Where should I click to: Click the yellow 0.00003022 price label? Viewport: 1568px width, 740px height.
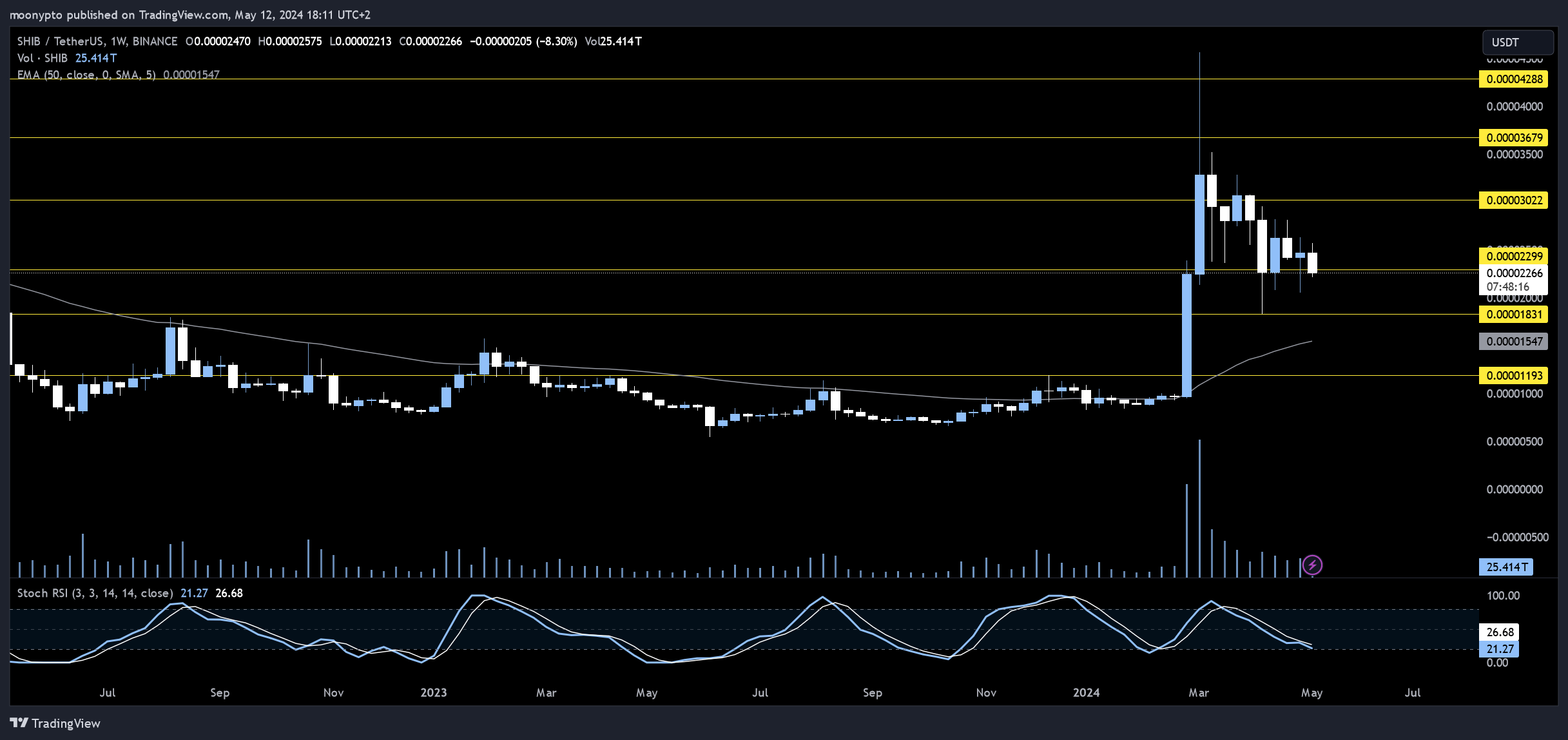(x=1513, y=200)
